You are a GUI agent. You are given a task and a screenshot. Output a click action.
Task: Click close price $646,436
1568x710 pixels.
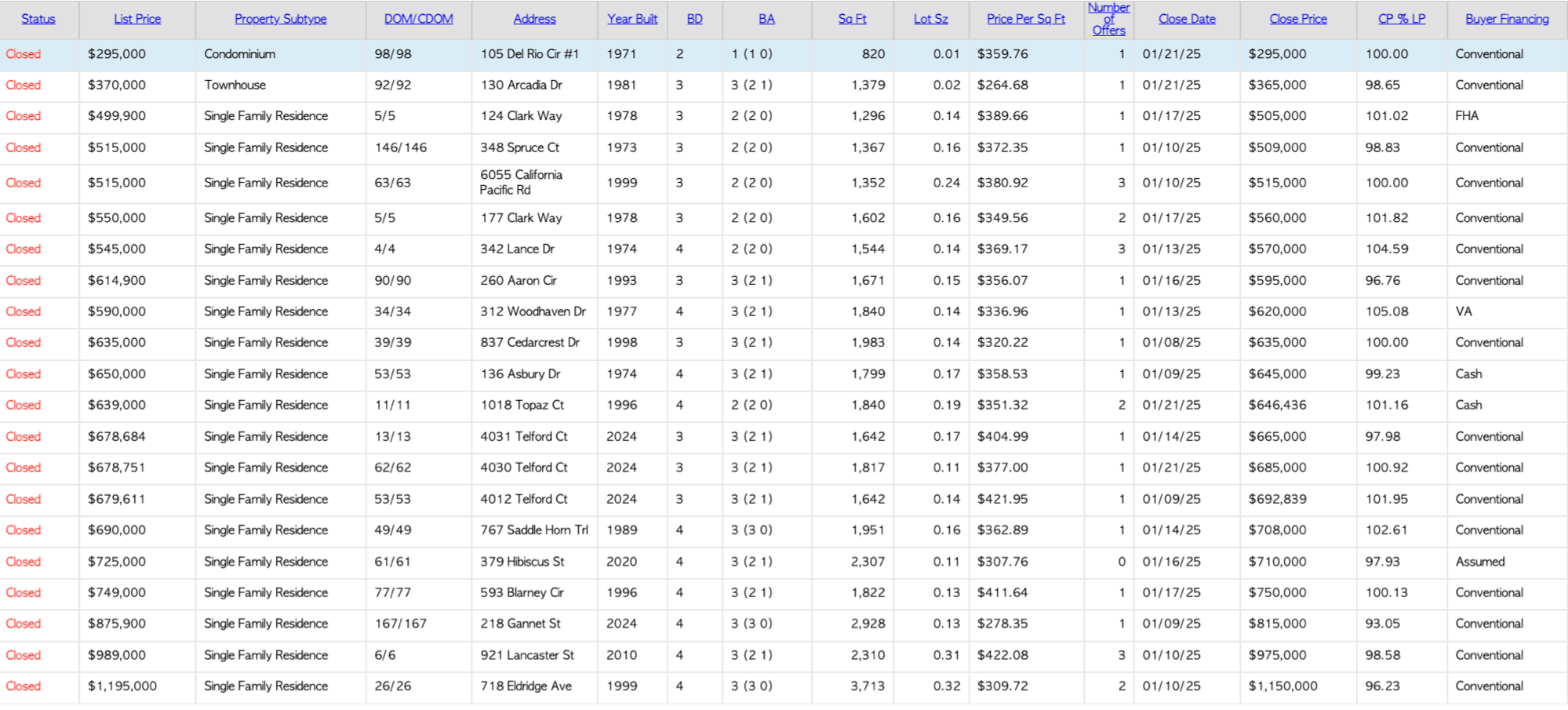(x=1278, y=405)
